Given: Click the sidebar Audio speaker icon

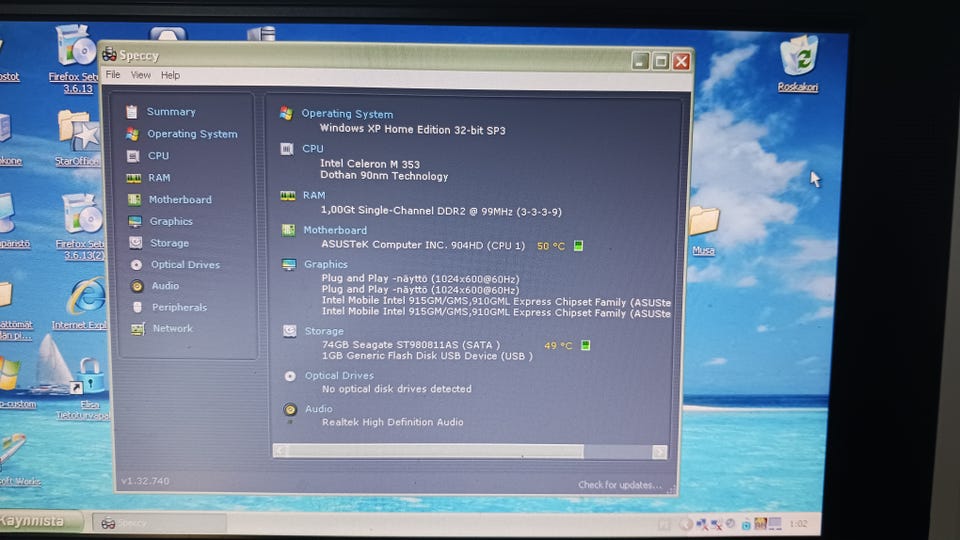Looking at the screenshot, I should [137, 286].
